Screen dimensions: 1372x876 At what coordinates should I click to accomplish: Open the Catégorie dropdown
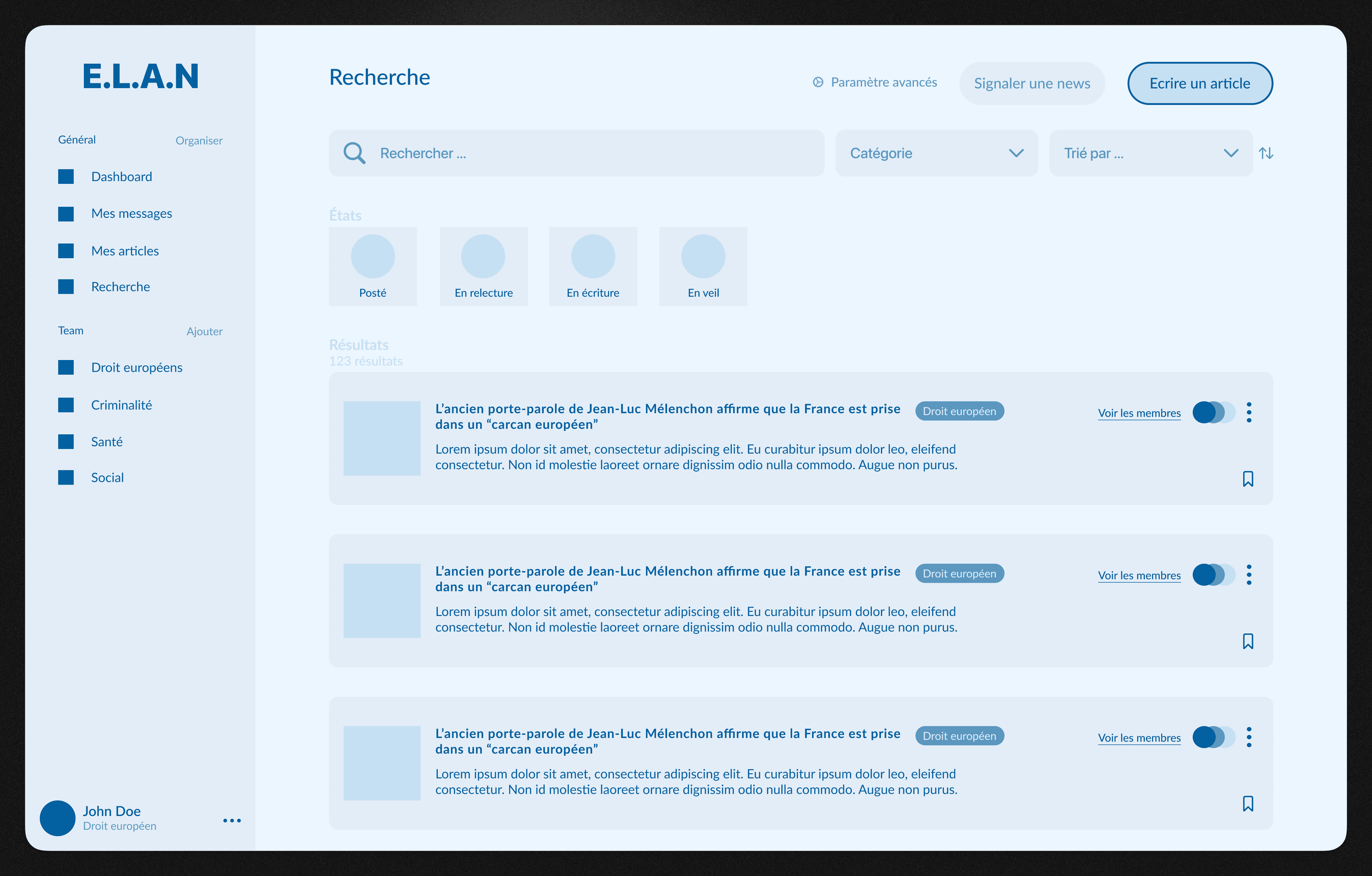936,152
